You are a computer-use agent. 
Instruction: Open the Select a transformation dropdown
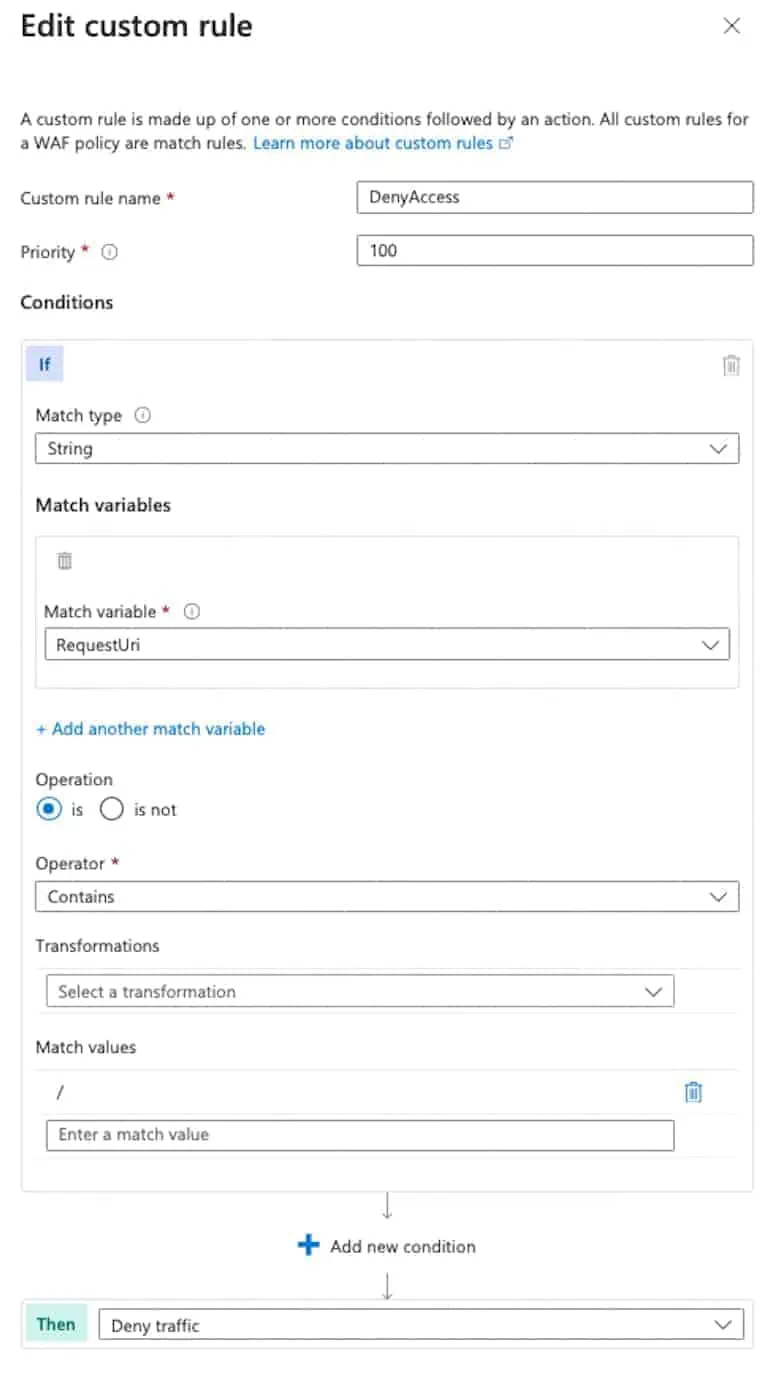(360, 992)
